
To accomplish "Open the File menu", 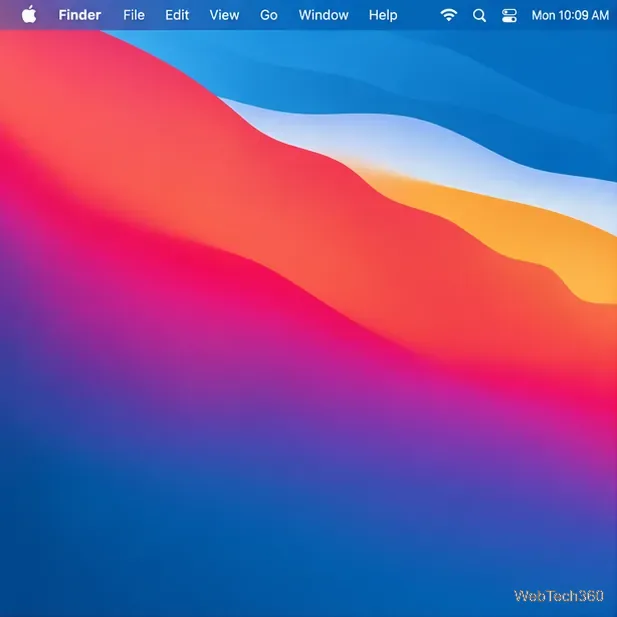I will [134, 15].
